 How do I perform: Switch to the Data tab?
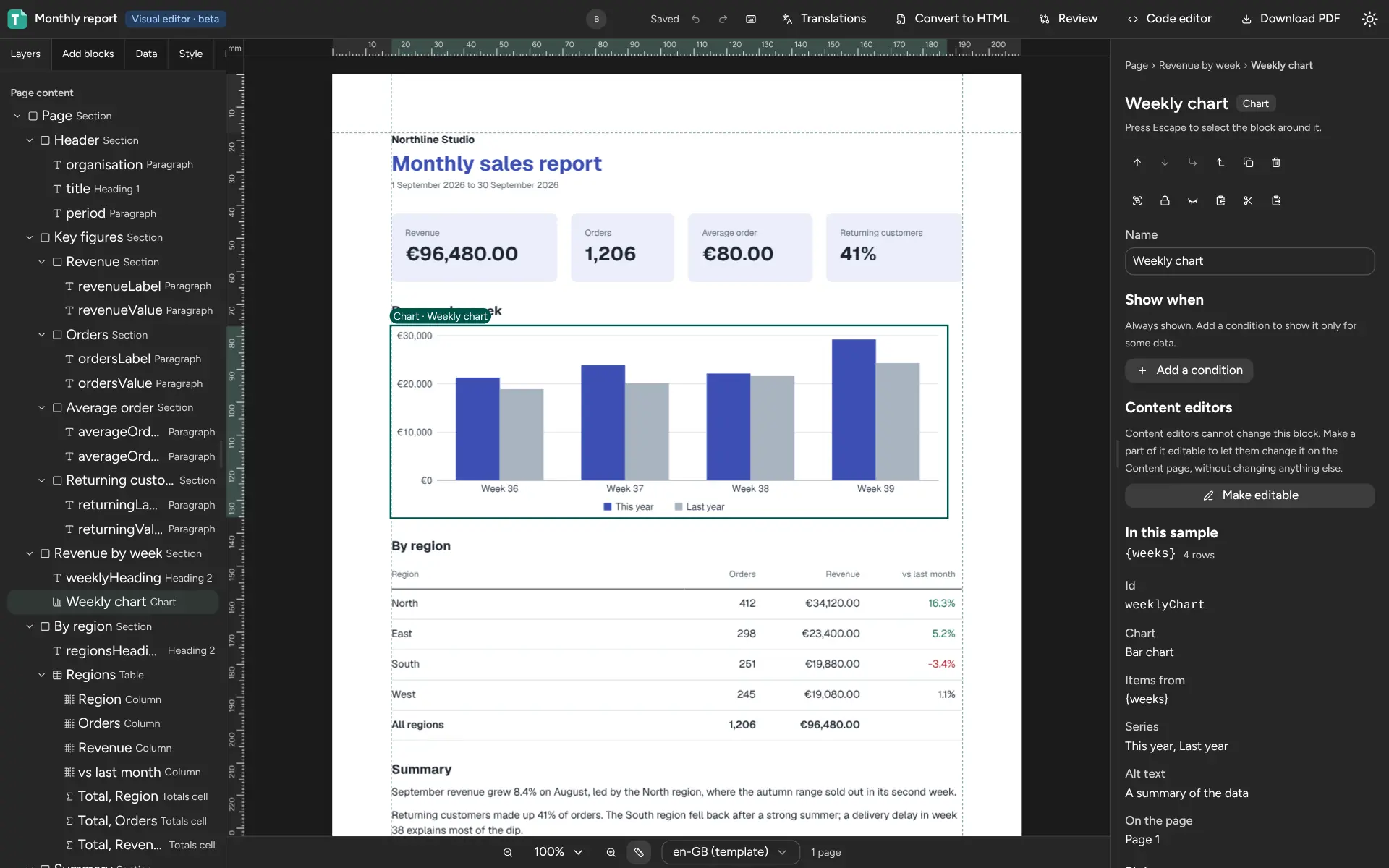click(x=146, y=54)
